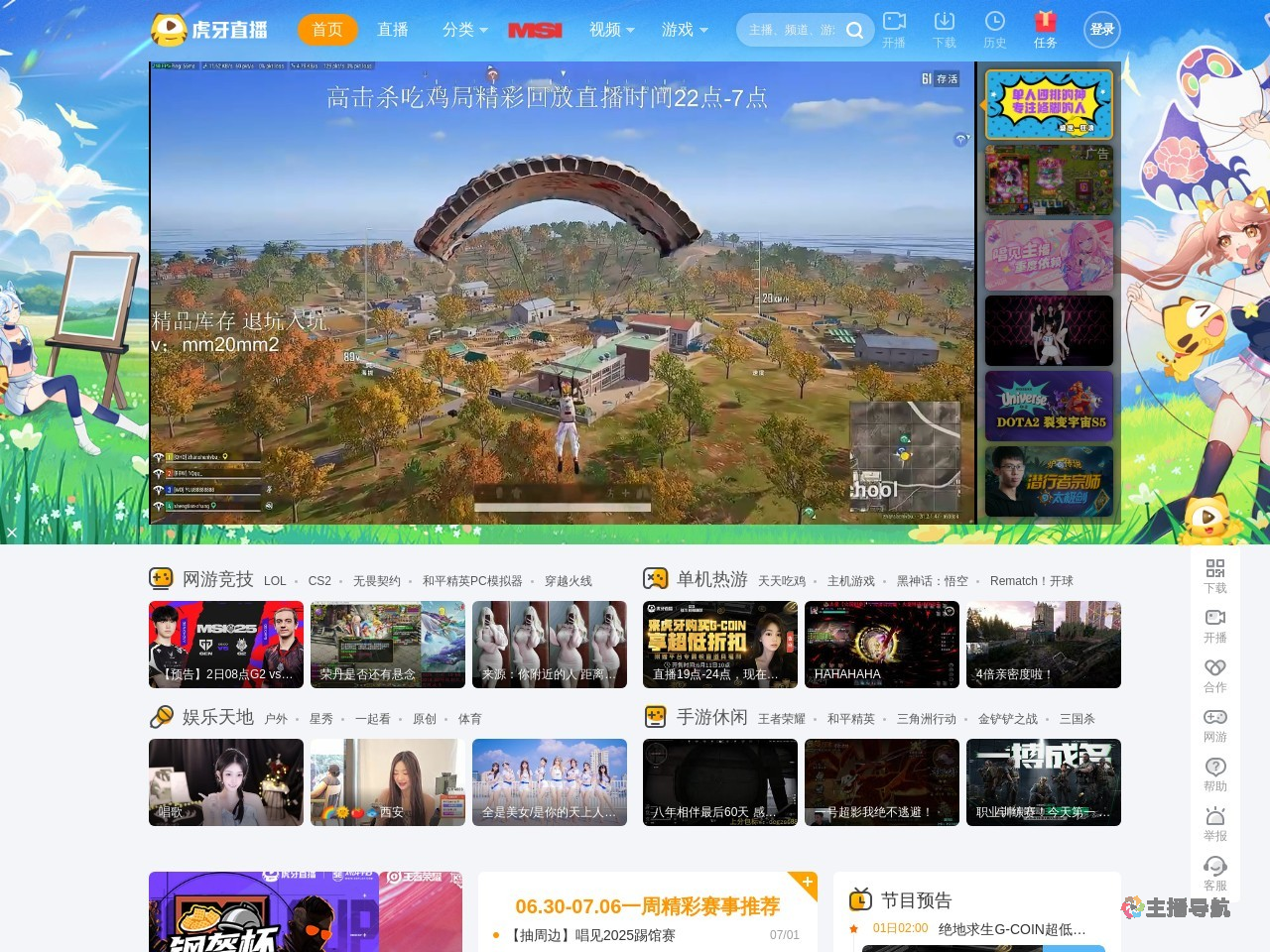Open the 荣丹是否还有悬念 stream card
Viewport: 1270px width, 952px height.
388,645
